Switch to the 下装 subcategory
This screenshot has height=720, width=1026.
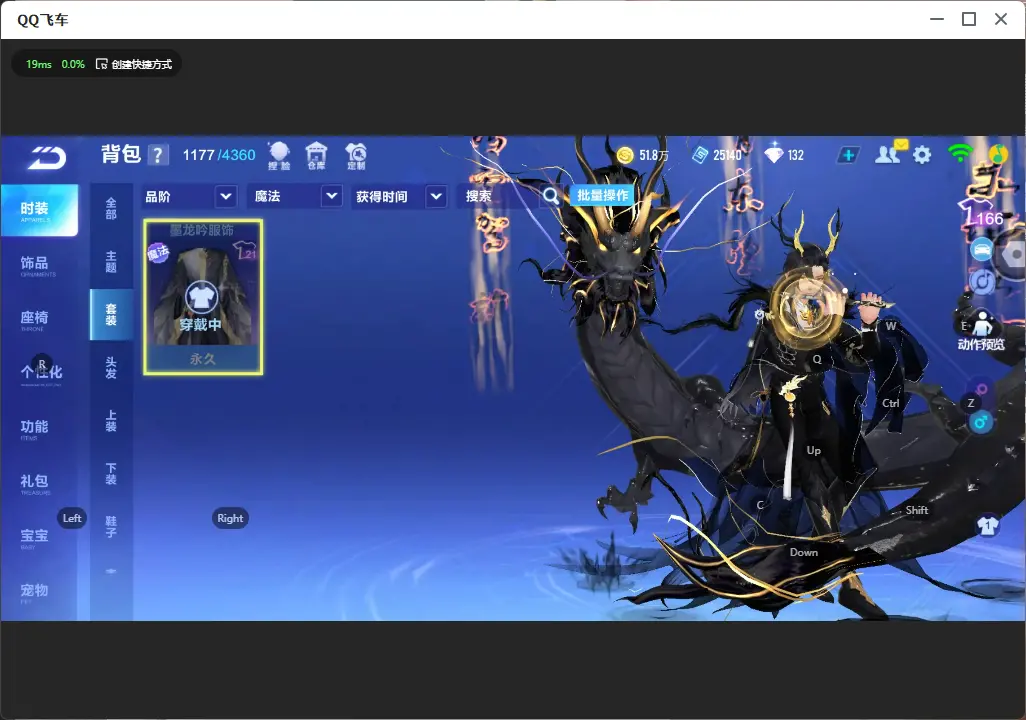tap(111, 474)
